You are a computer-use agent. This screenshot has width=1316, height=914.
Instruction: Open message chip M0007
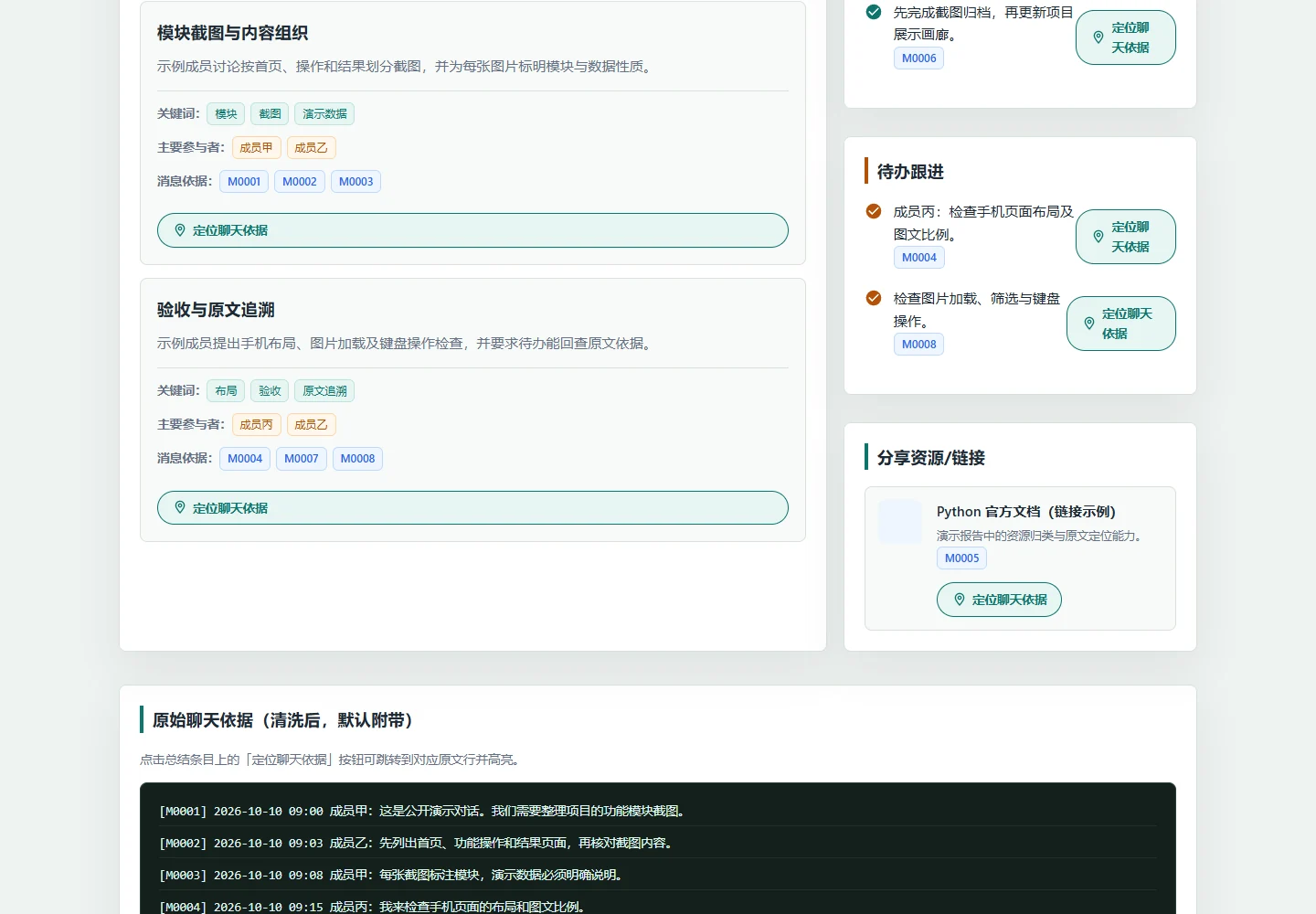pyautogui.click(x=302, y=458)
